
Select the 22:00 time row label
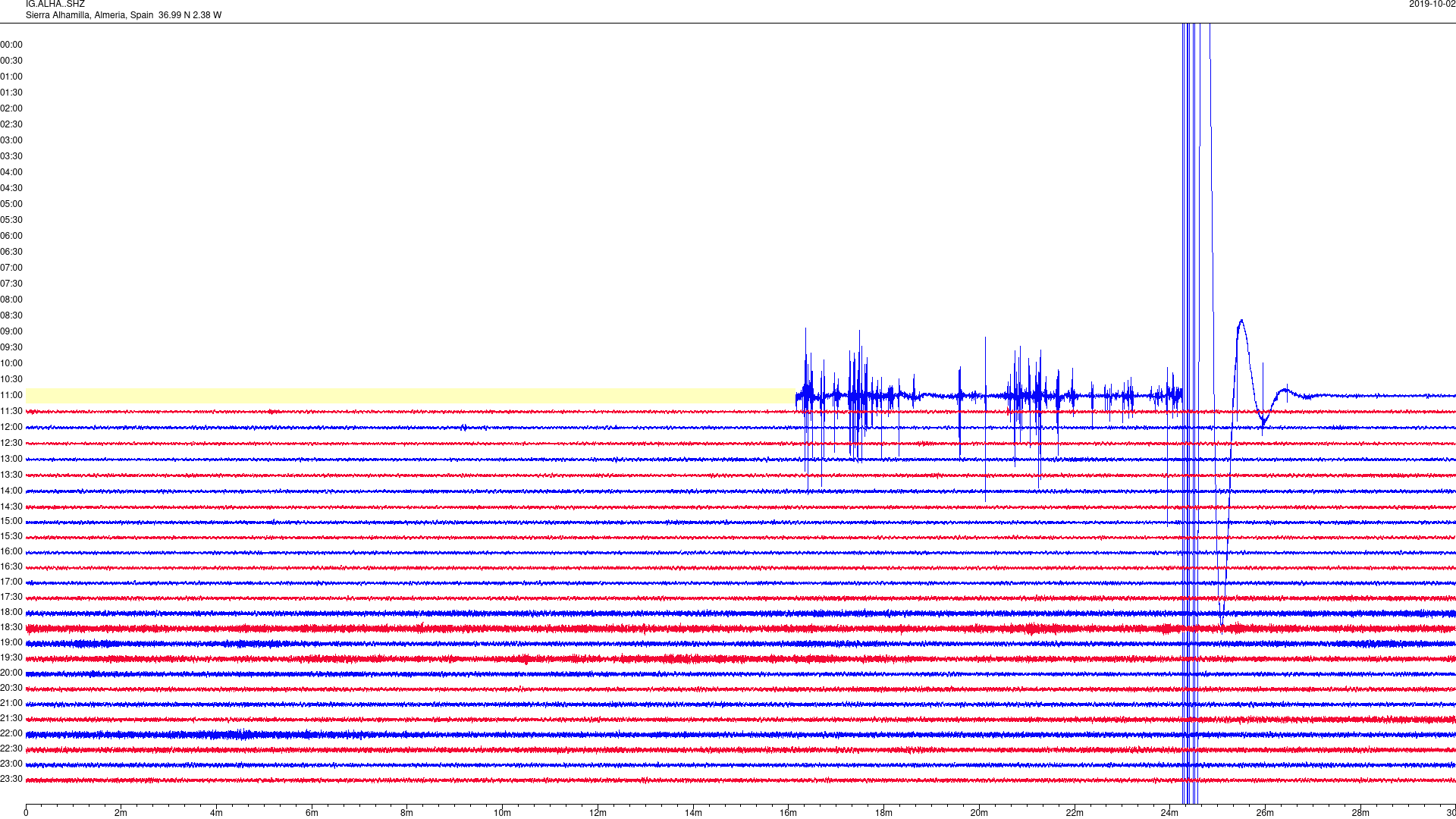(x=11, y=733)
